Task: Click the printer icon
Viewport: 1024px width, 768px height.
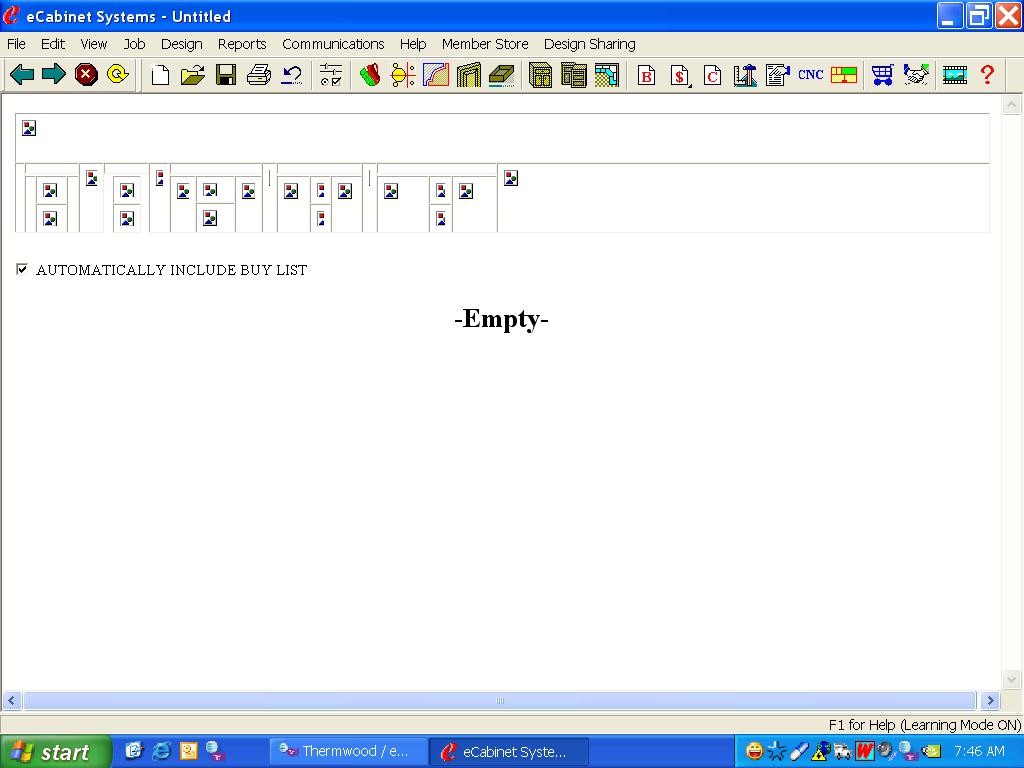Action: (259, 75)
